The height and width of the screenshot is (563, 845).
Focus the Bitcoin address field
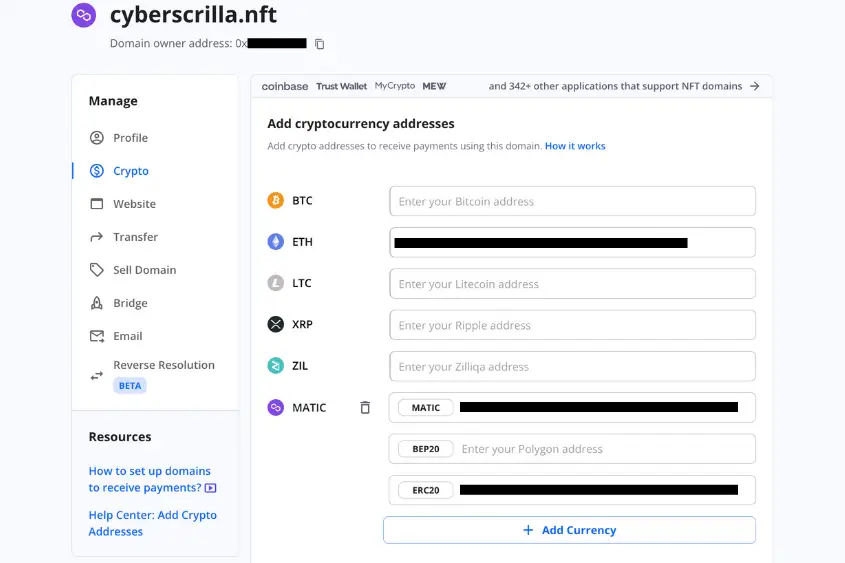pos(572,201)
